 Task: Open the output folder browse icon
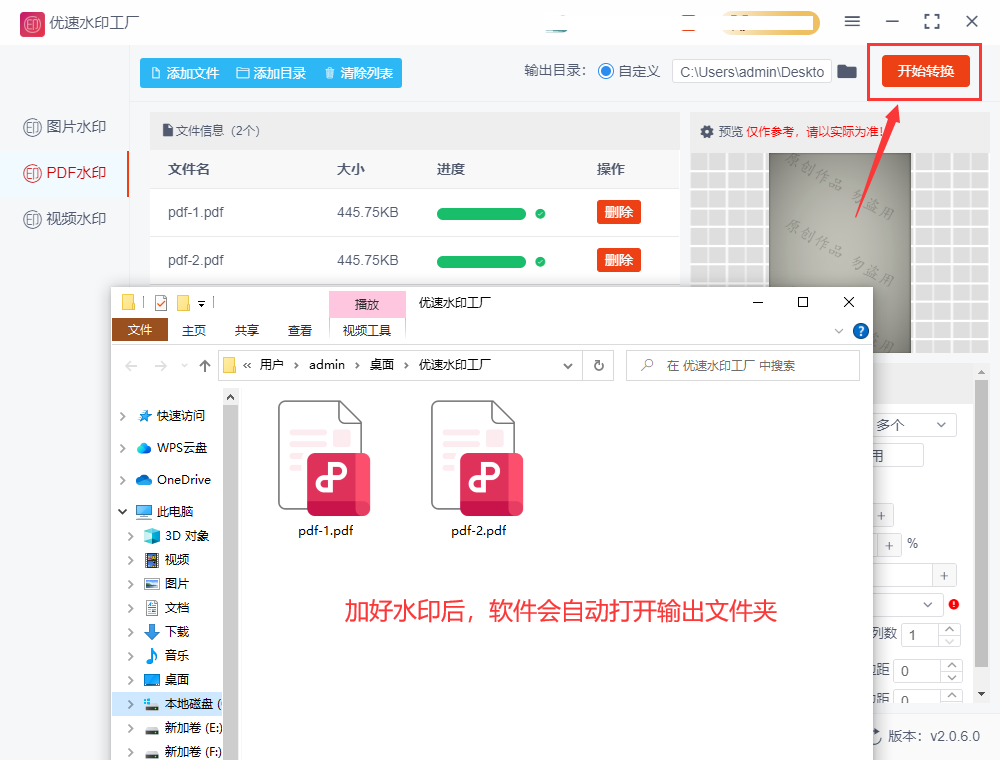[x=847, y=71]
